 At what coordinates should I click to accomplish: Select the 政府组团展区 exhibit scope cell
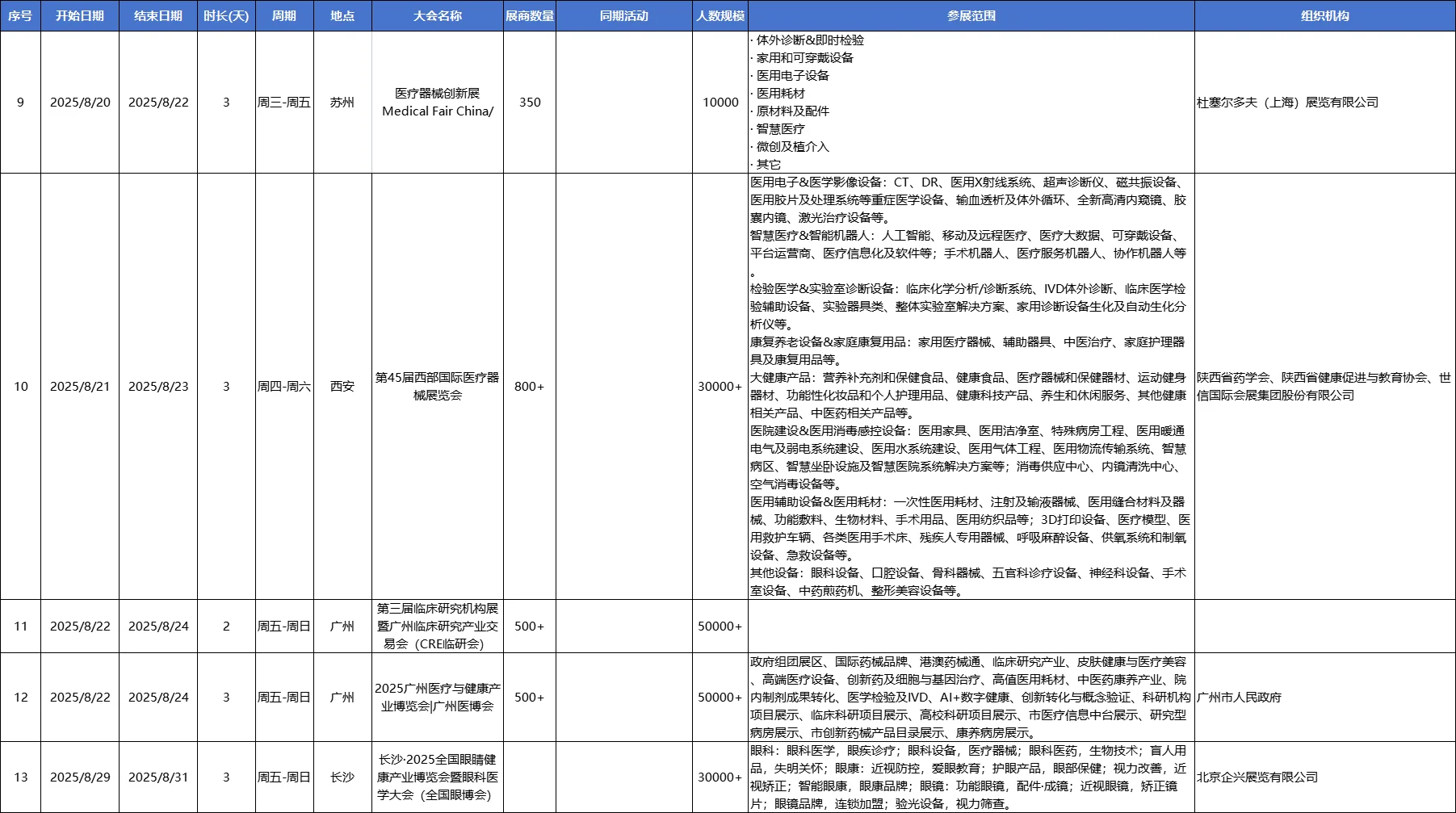(x=971, y=698)
